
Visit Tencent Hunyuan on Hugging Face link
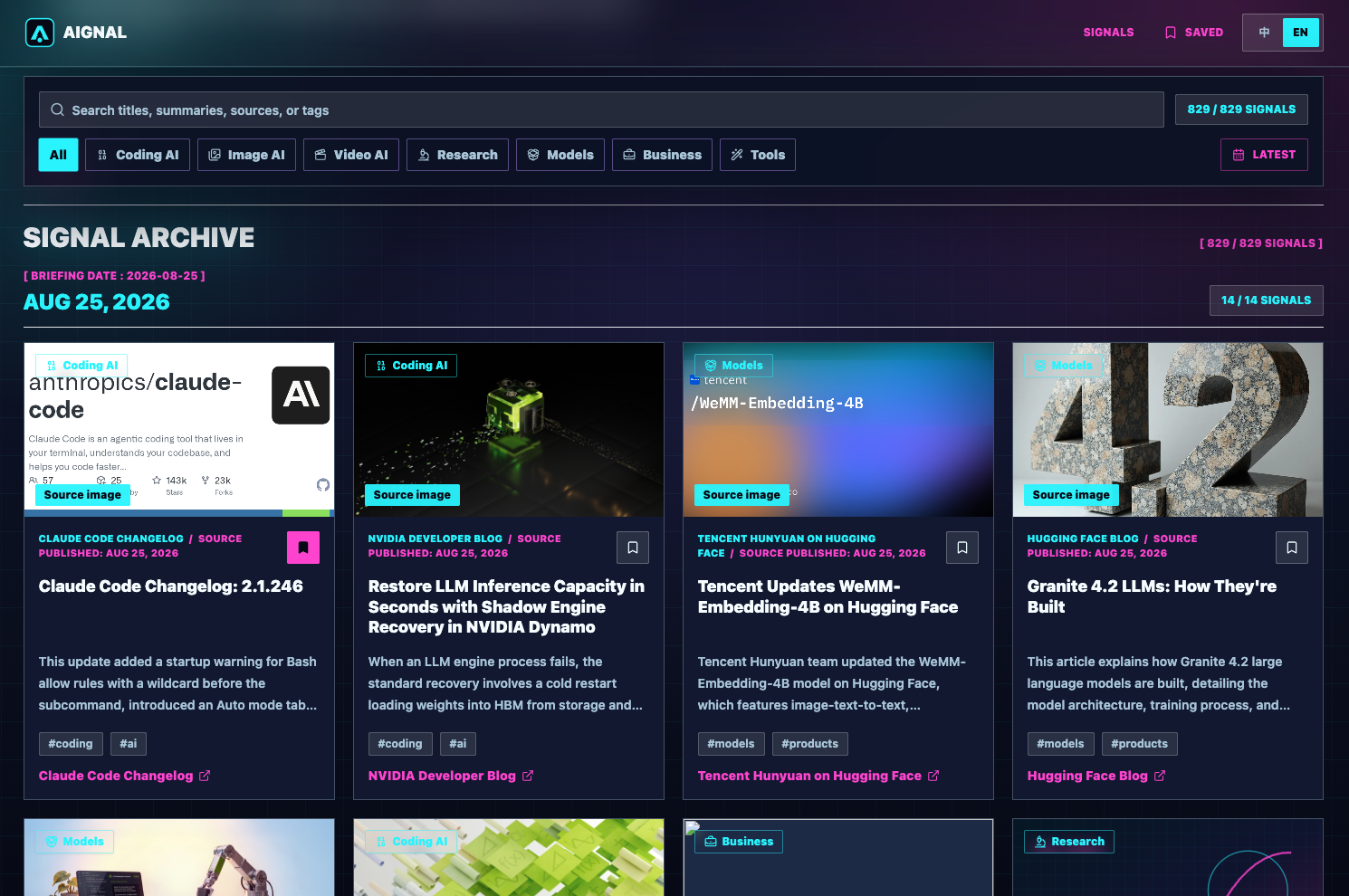click(x=818, y=776)
